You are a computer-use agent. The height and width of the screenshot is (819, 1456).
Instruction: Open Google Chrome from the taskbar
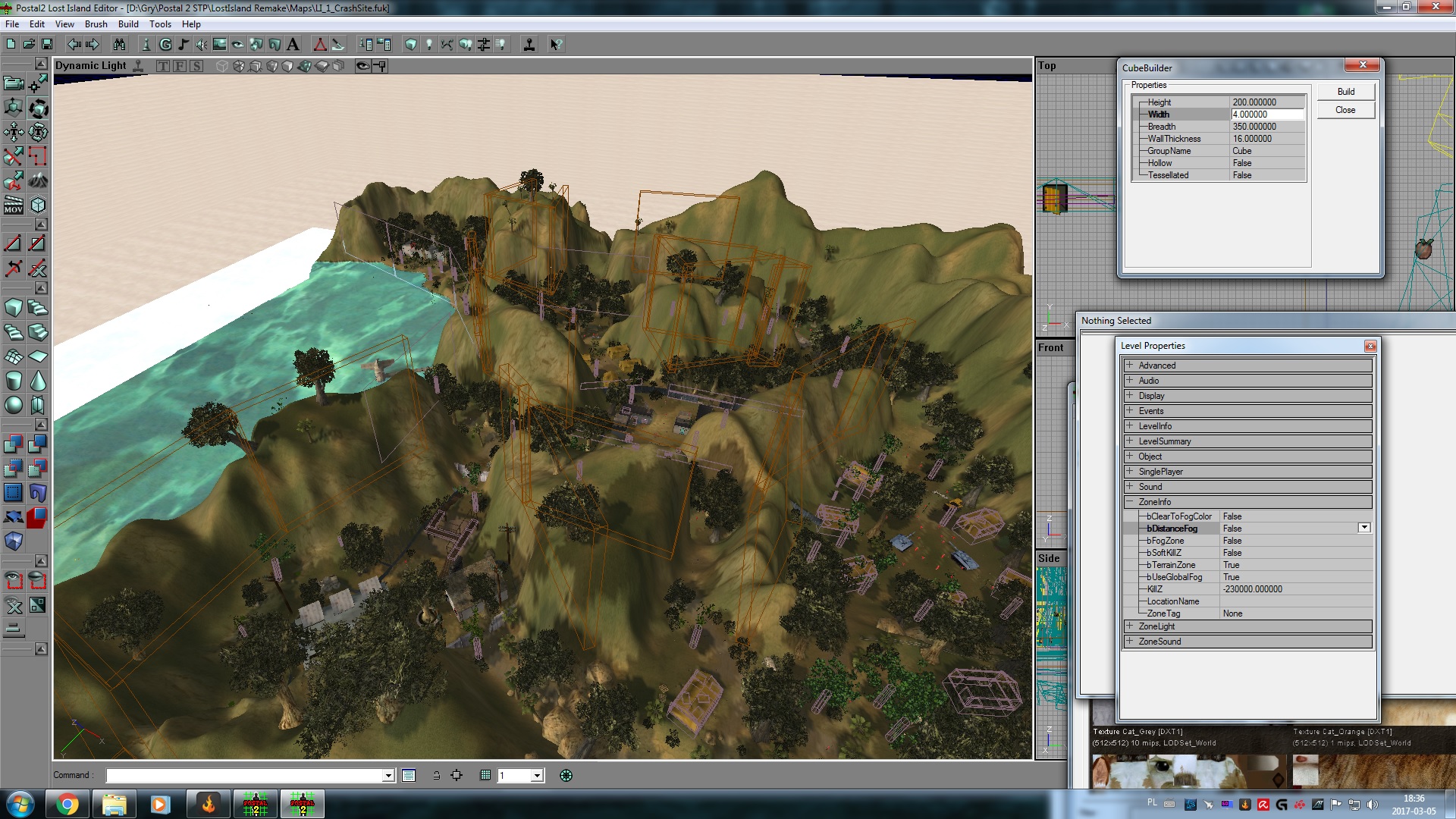(67, 804)
